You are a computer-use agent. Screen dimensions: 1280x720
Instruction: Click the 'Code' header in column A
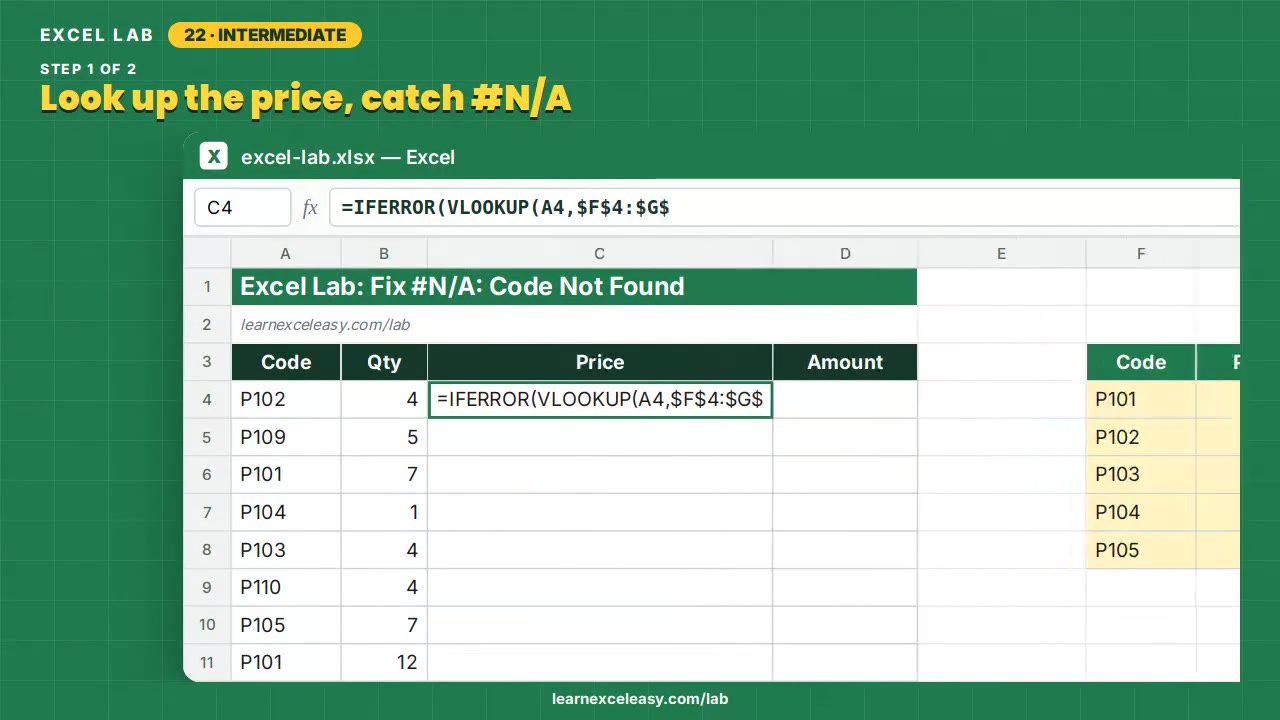[x=286, y=362]
